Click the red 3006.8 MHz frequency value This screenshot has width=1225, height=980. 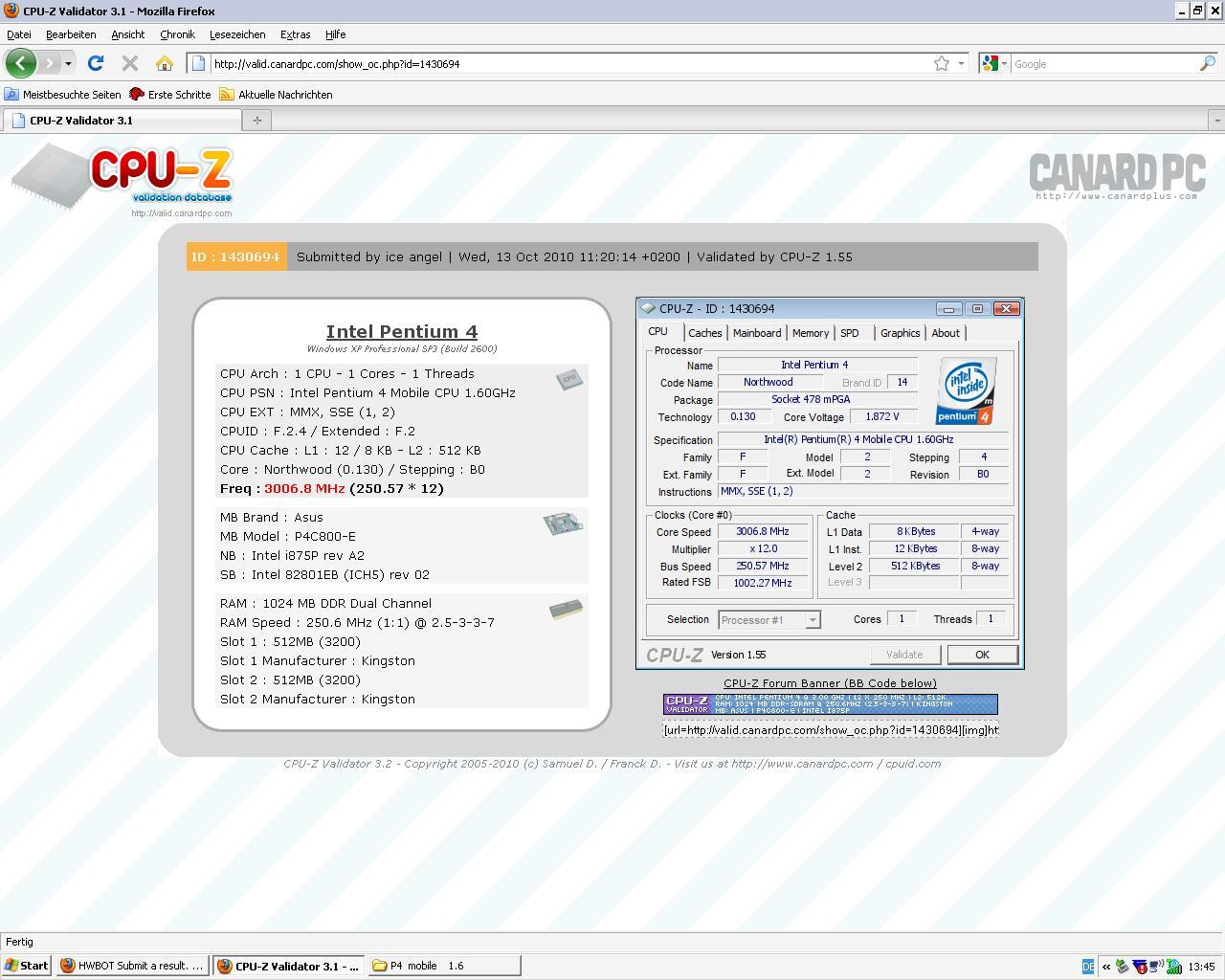pos(304,488)
